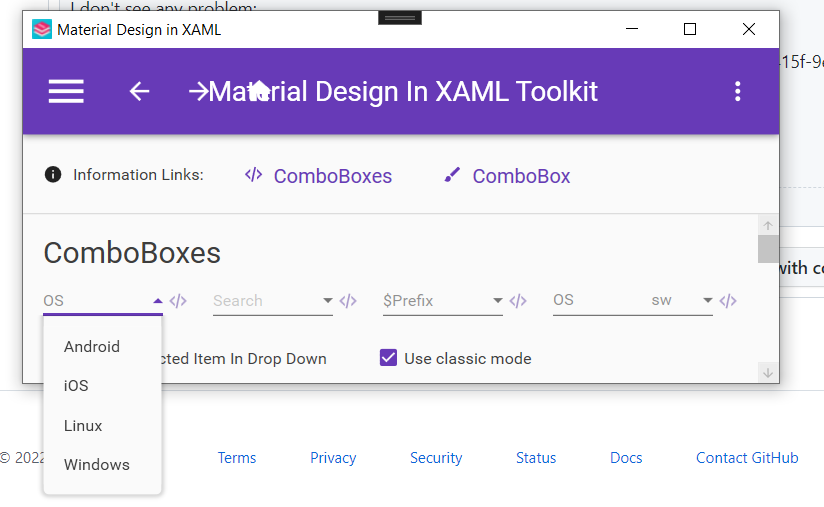The width and height of the screenshot is (824, 507).
Task: Click code icon next to ComboBoxes link
Action: coord(253,174)
